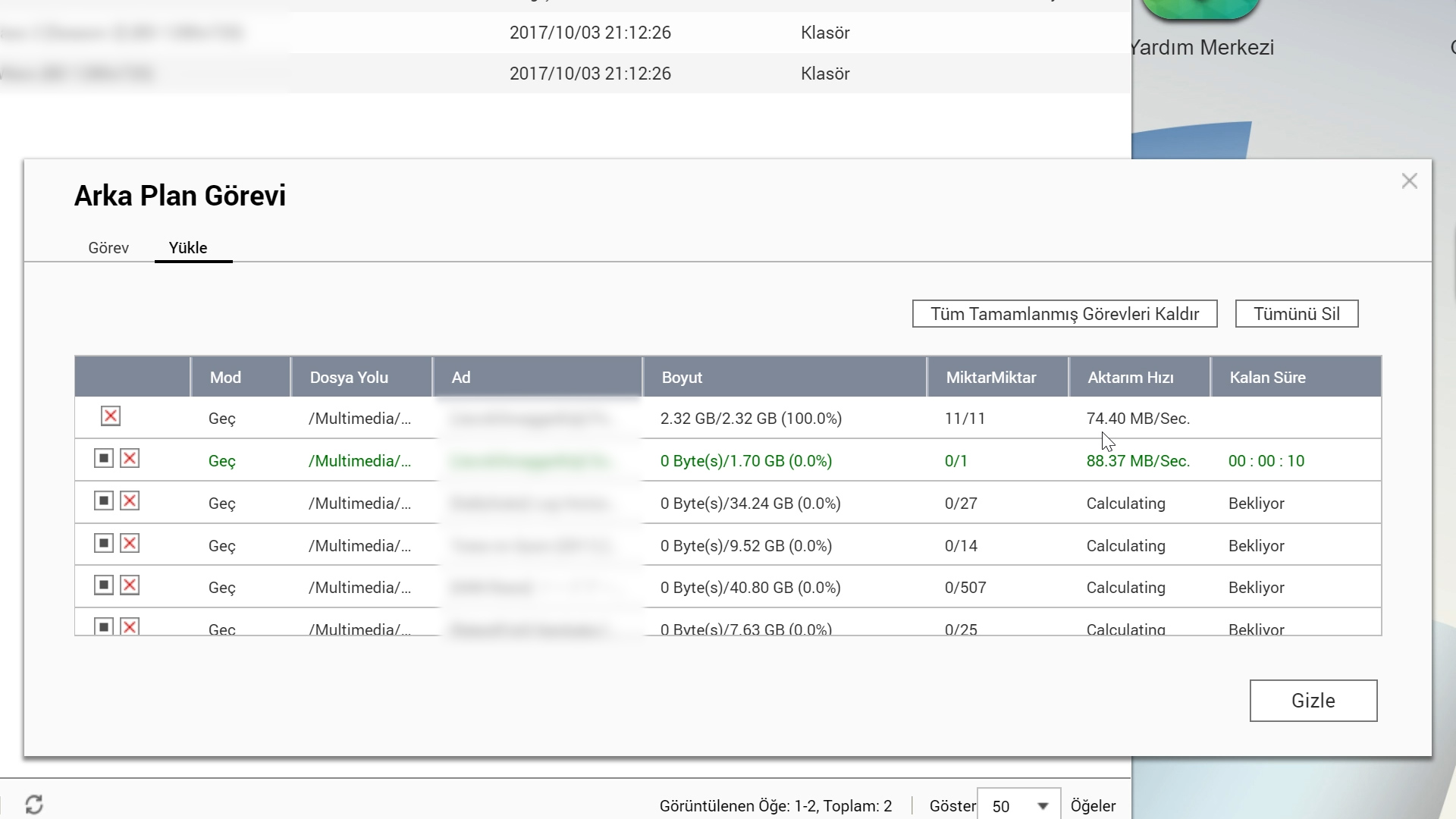The image size is (1456, 819).
Task: Sort by Boyut column header
Action: 785,377
